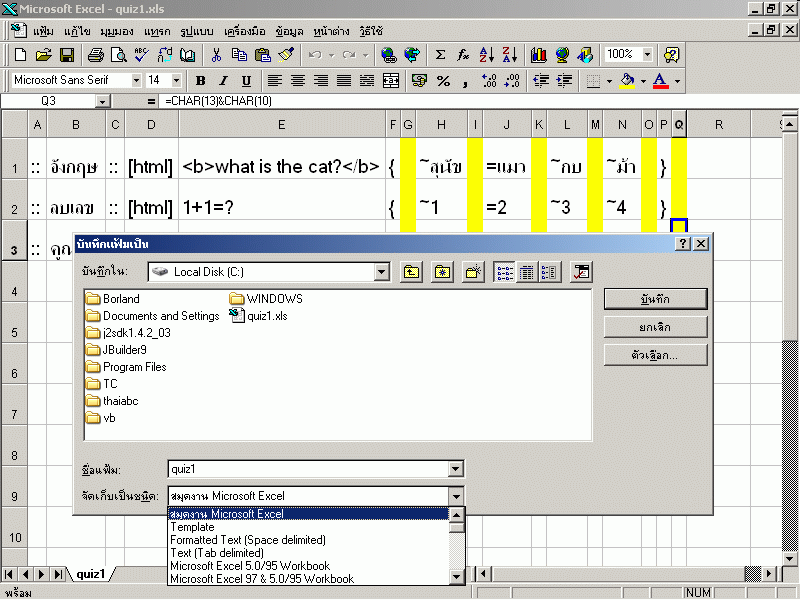Click the Chart Wizard icon

538,55
